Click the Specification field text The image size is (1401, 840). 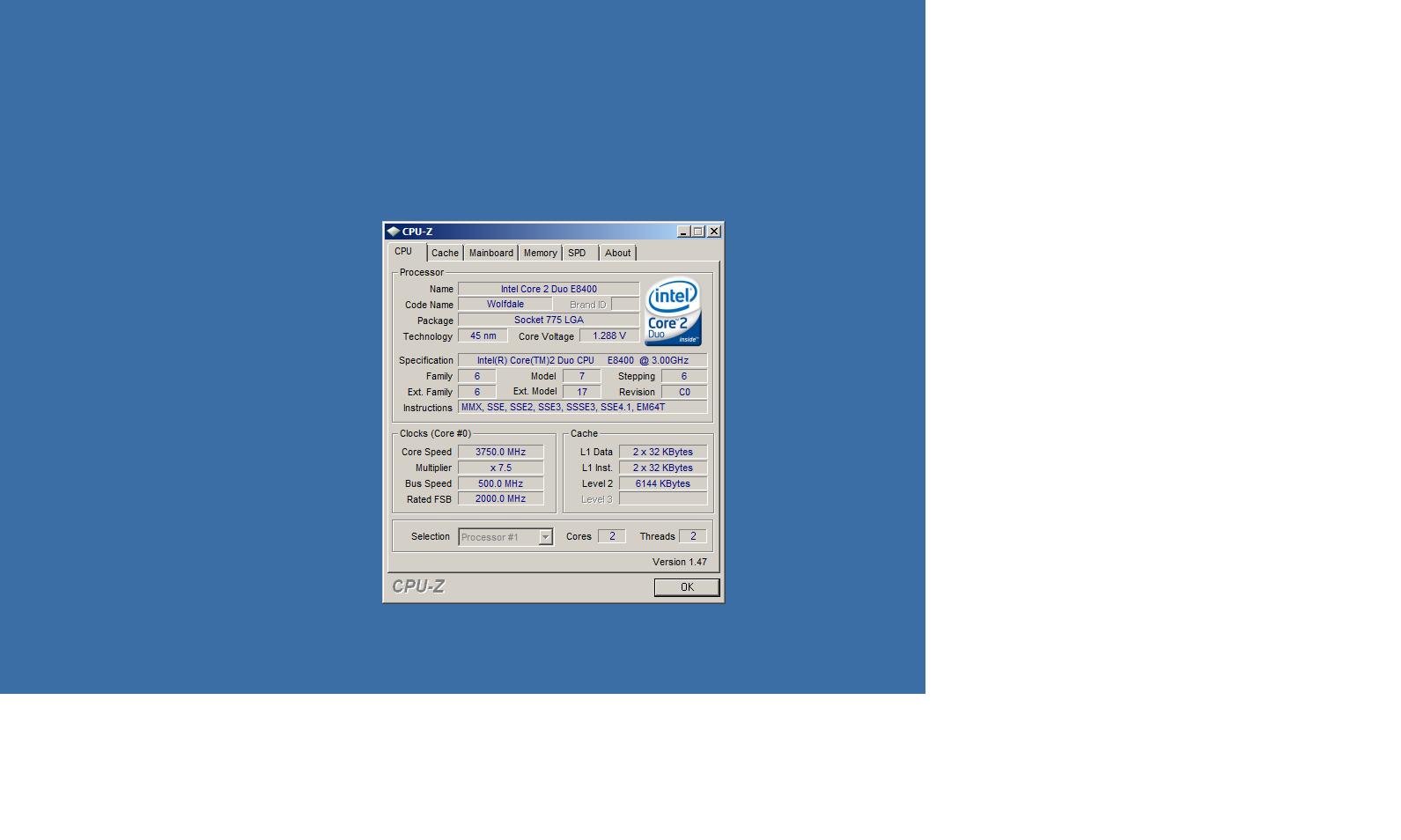(x=582, y=360)
